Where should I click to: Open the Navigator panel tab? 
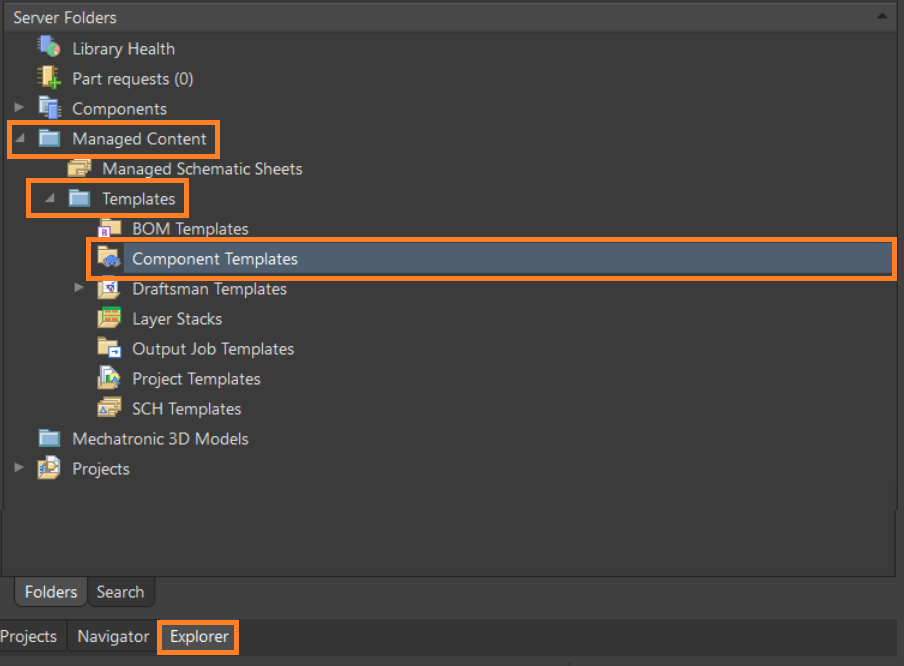pyautogui.click(x=113, y=636)
